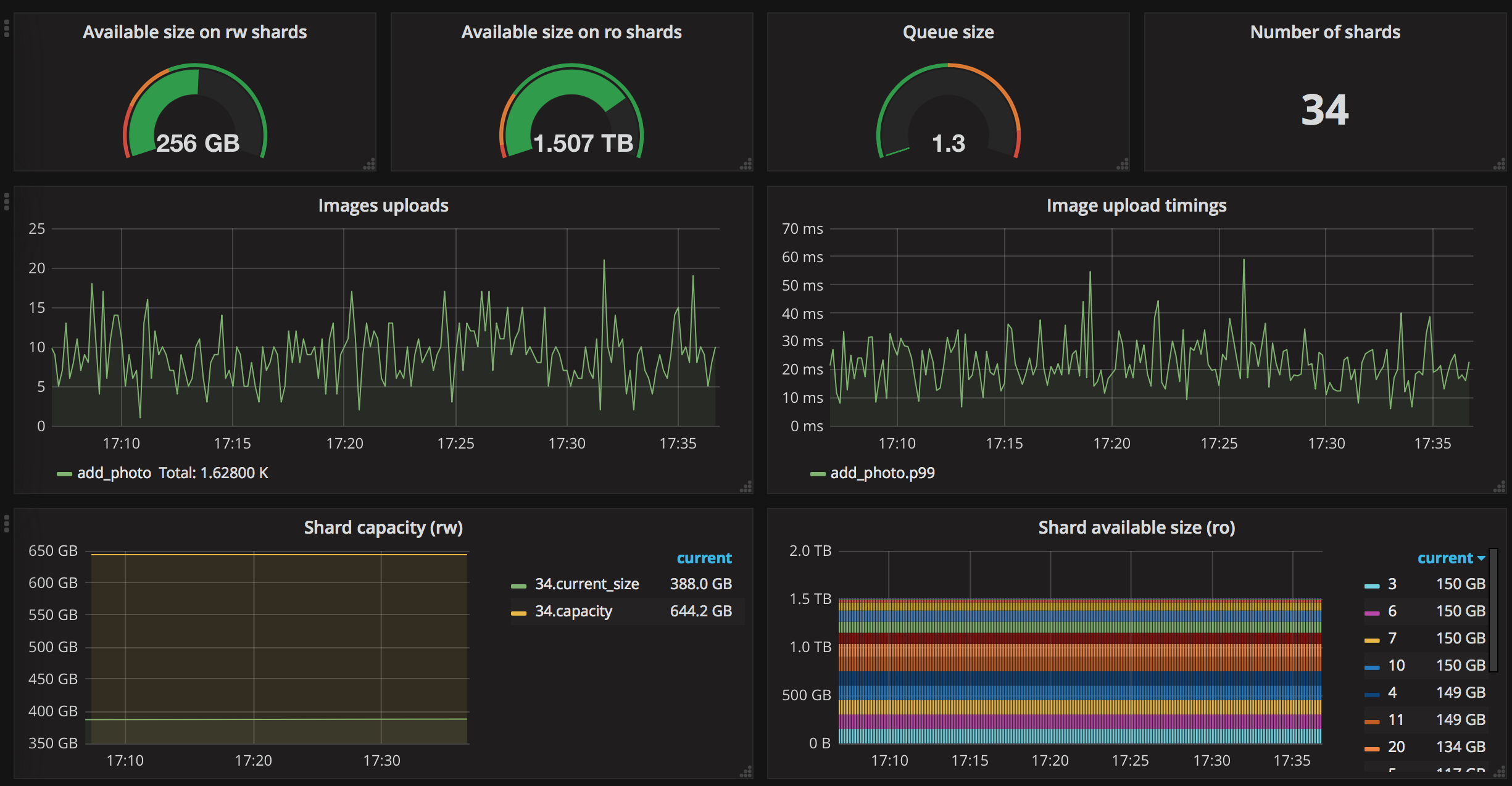Viewport: 1512px width, 786px height.
Task: Toggle shard 11 series in ro legend
Action: 1396,720
